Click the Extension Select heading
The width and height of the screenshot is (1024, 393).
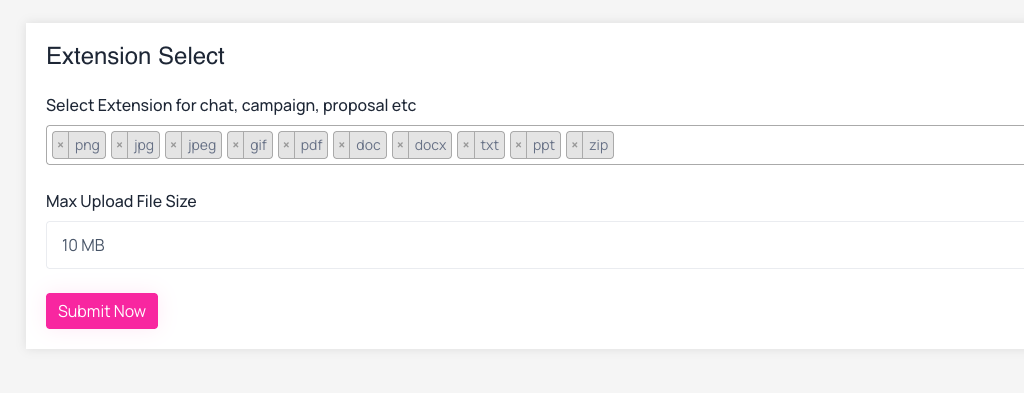pos(136,56)
